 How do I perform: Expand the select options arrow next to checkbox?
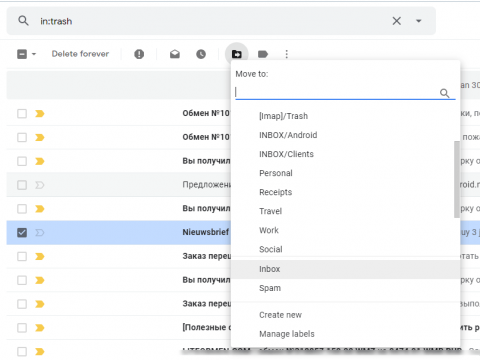tap(34, 54)
